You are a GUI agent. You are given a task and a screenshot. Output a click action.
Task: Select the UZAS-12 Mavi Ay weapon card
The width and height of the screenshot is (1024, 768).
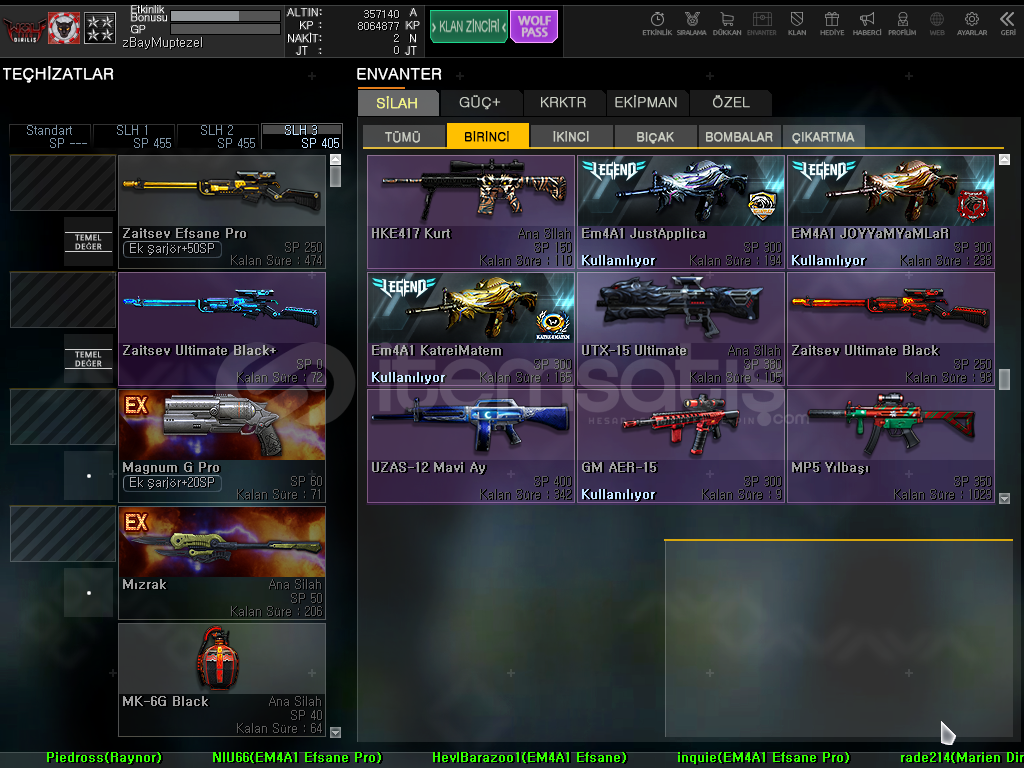pyautogui.click(x=471, y=446)
